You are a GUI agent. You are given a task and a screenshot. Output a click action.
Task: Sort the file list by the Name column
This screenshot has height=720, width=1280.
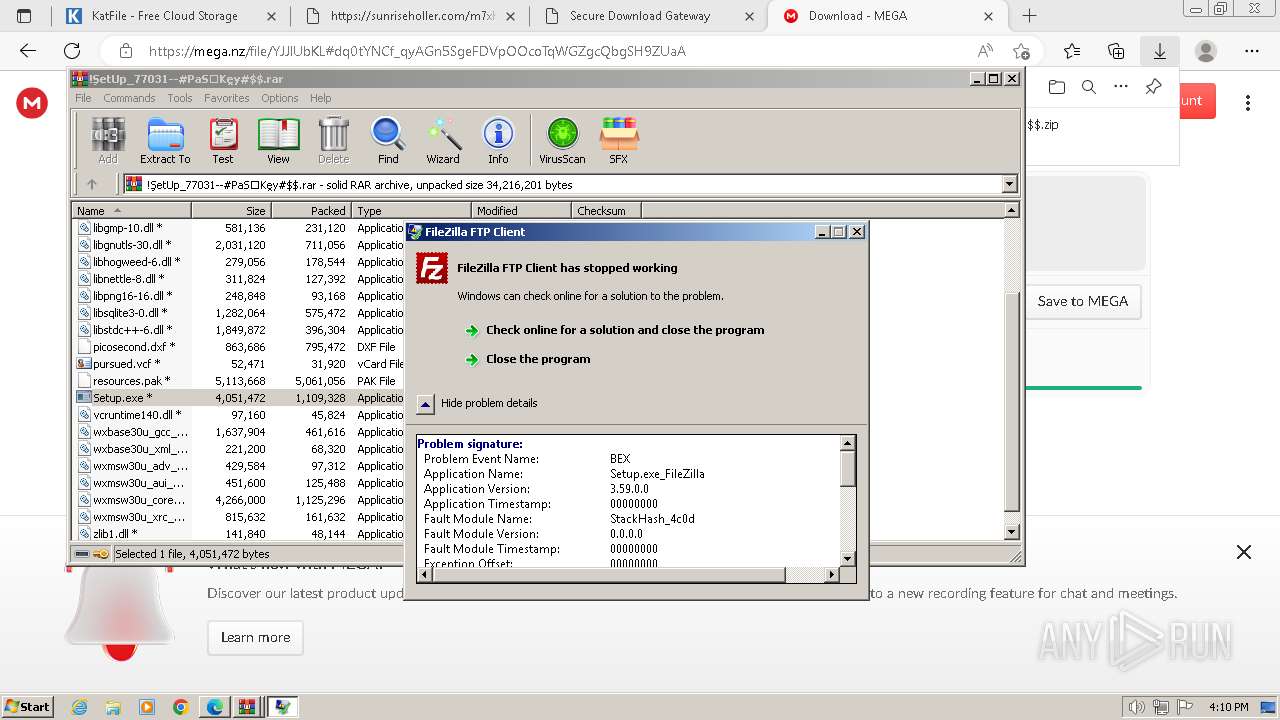click(131, 211)
